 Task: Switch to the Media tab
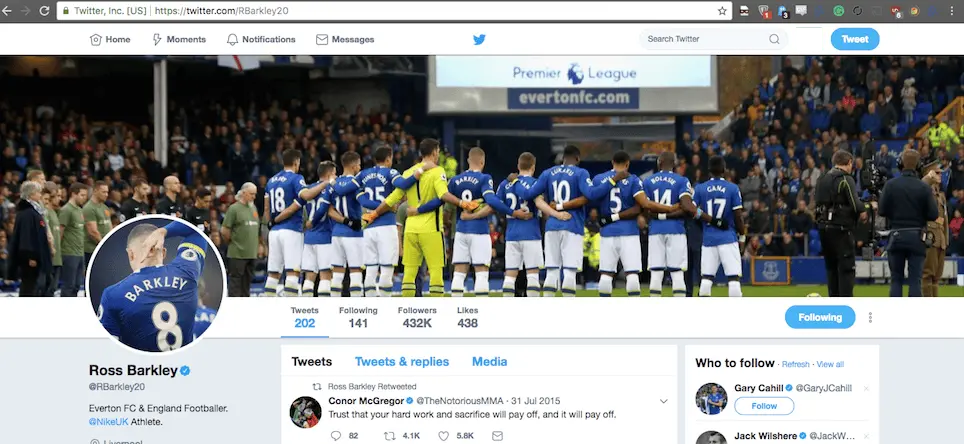[x=490, y=362]
